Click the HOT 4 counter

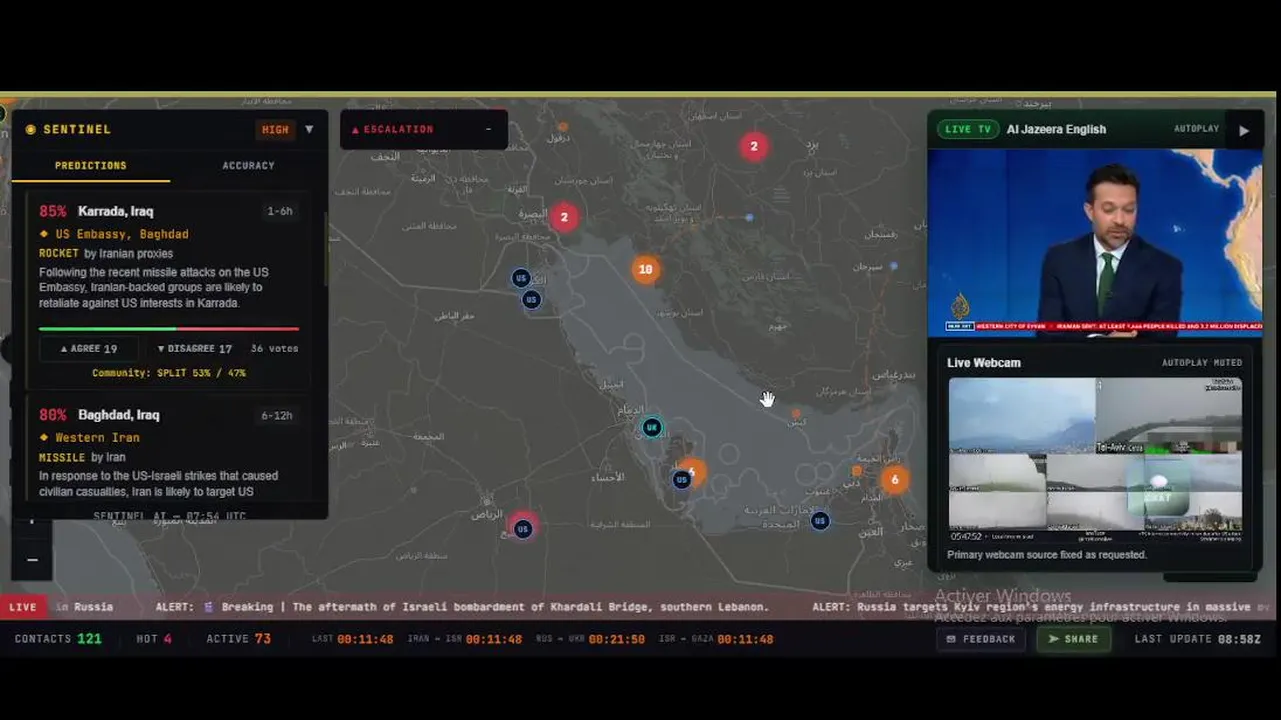pyautogui.click(x=154, y=639)
